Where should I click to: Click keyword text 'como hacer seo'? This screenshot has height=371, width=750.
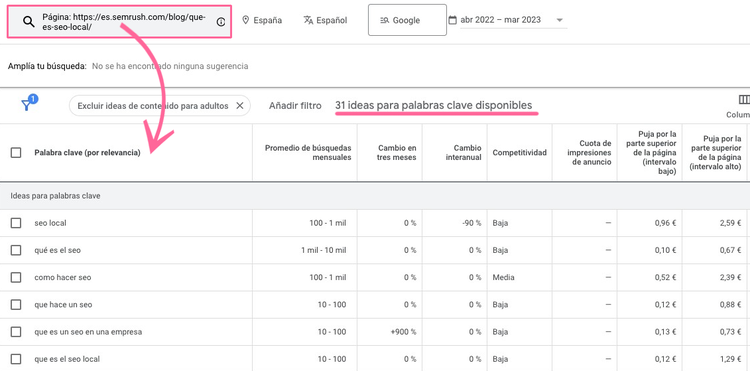tap(63, 277)
